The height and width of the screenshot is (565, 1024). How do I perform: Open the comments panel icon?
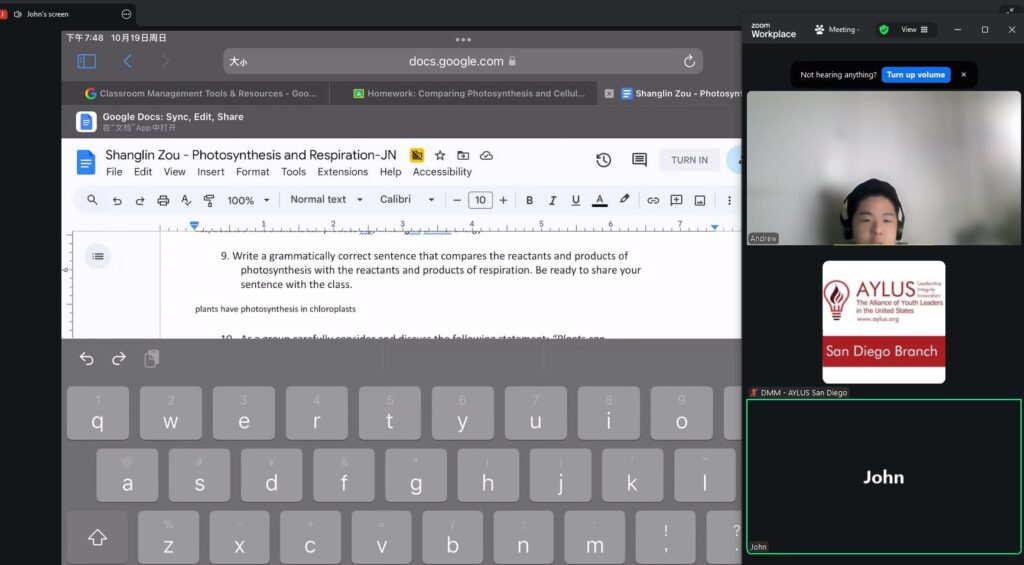639,160
